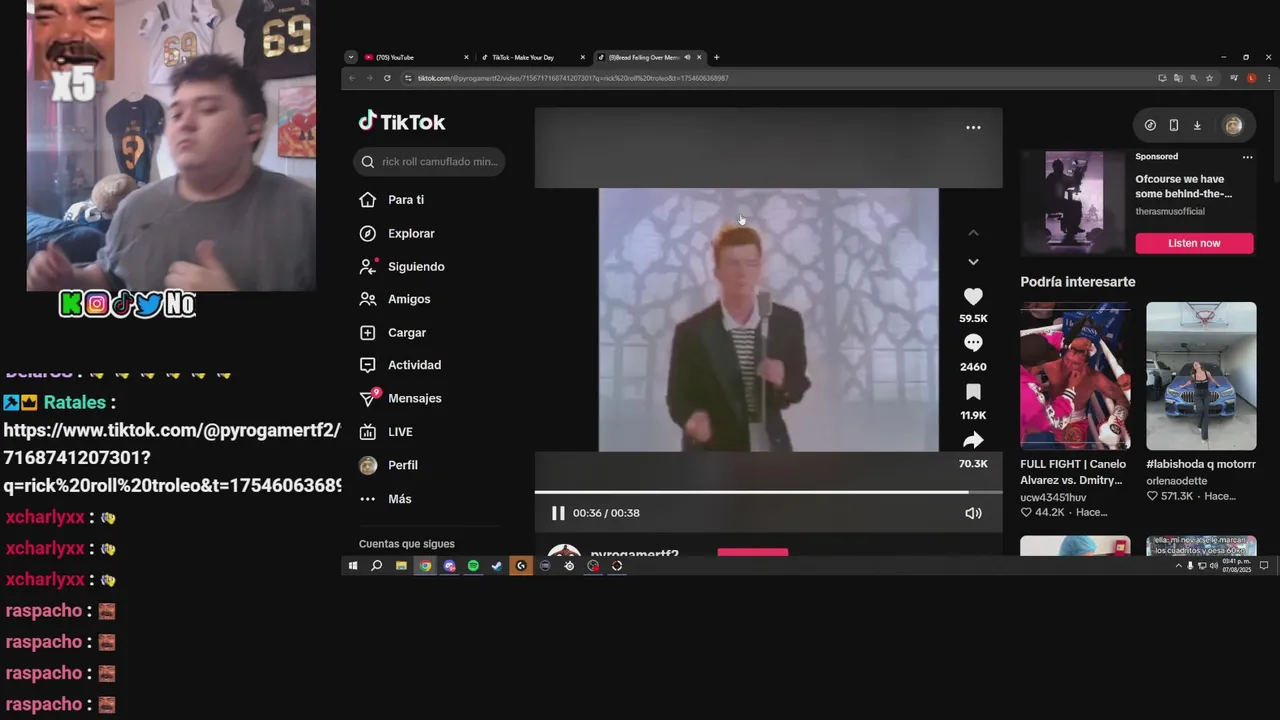Open Chrome profile avatar icon
1280x720 pixels.
(x=1251, y=78)
